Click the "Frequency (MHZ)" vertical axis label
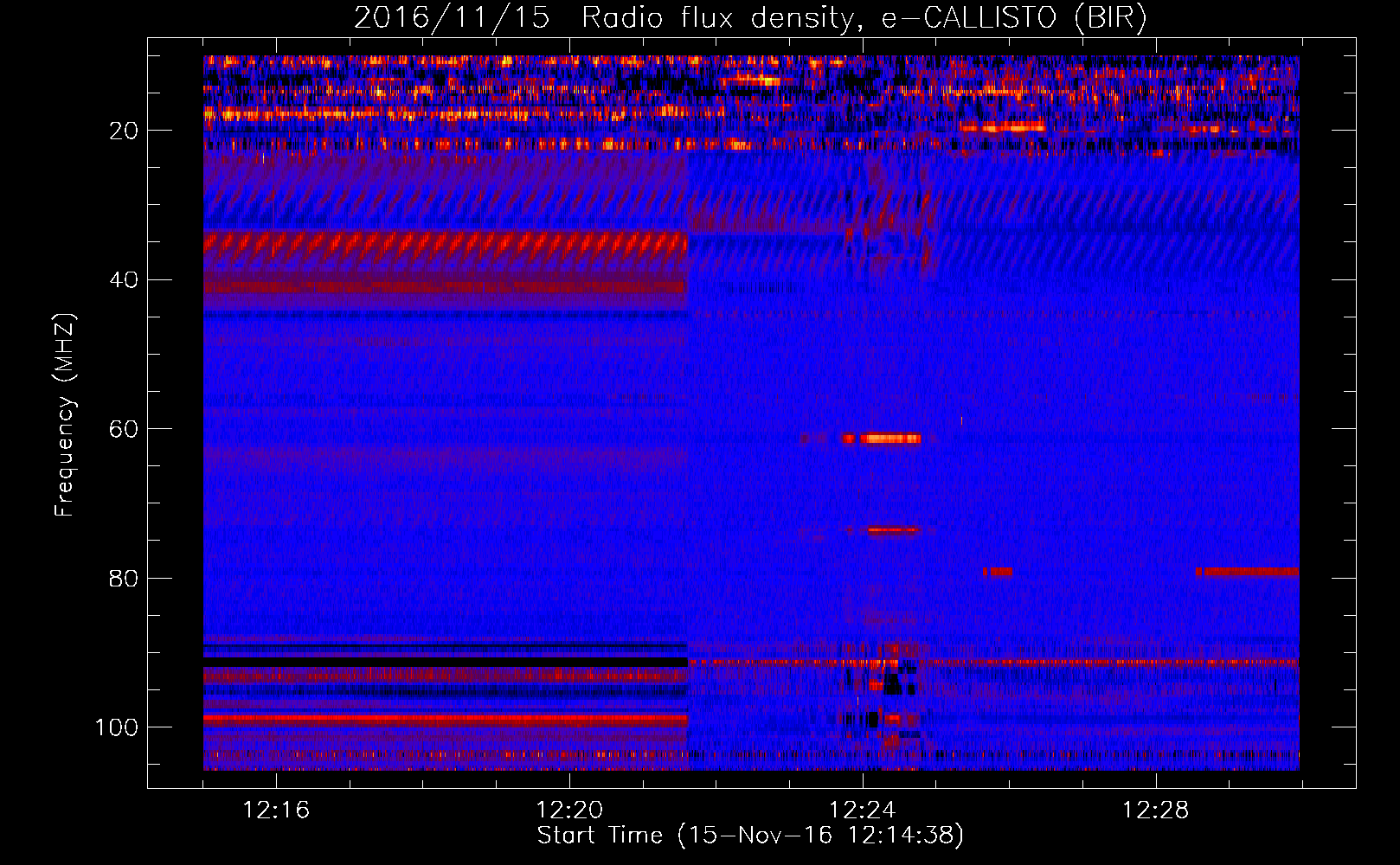The height and width of the screenshot is (865, 1400). pos(65,414)
